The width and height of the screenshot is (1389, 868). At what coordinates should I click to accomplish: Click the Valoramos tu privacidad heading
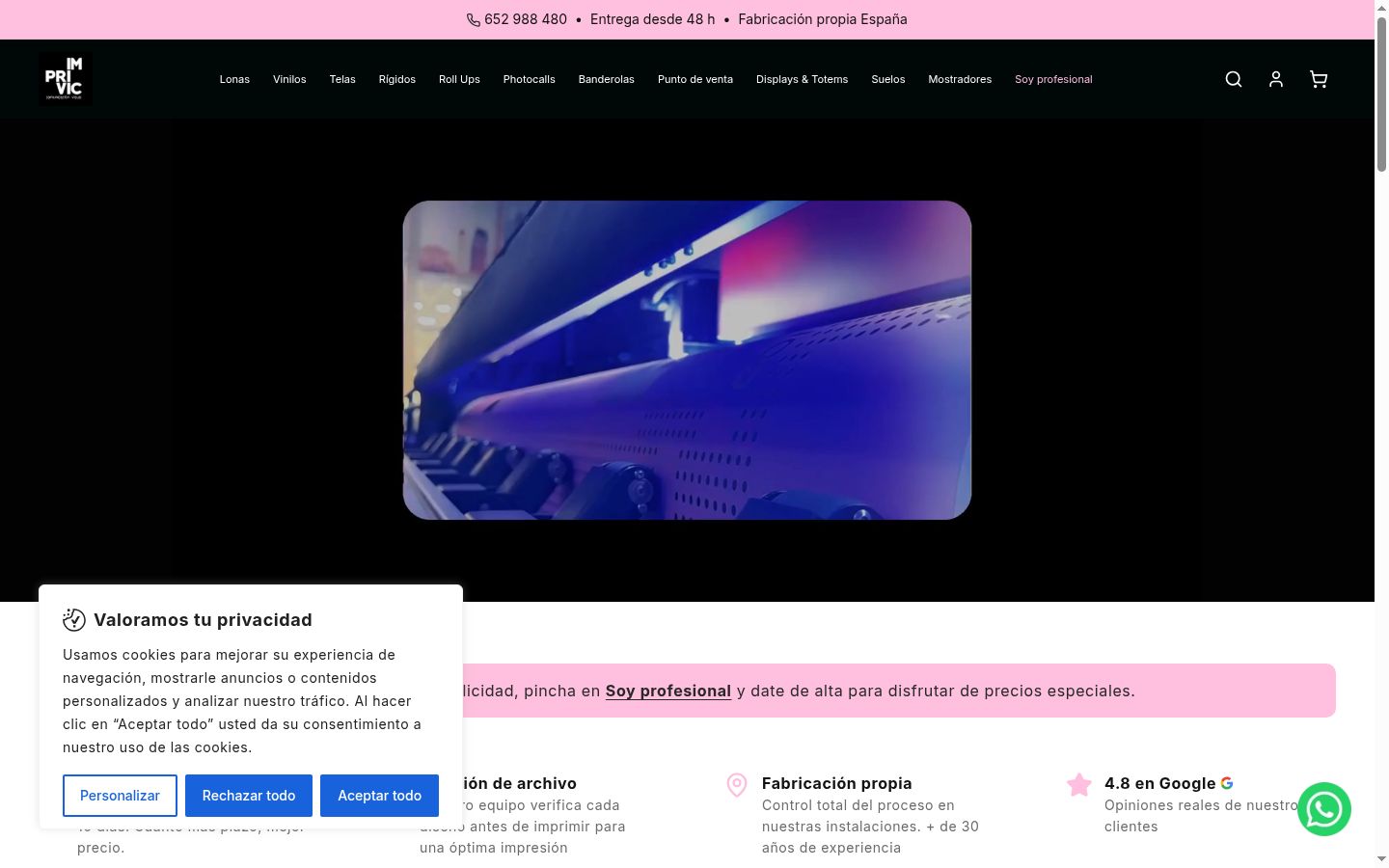point(203,619)
